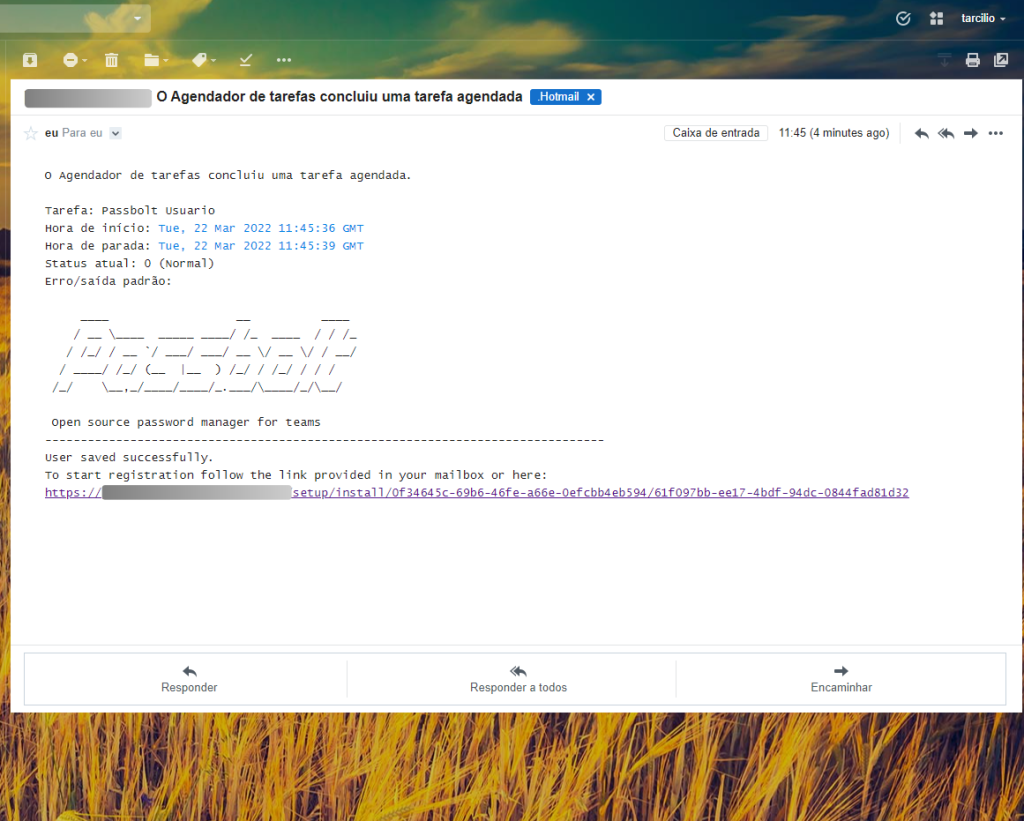This screenshot has width=1024, height=821.
Task: Open the tasks checkmark icon at top
Action: pos(903,18)
